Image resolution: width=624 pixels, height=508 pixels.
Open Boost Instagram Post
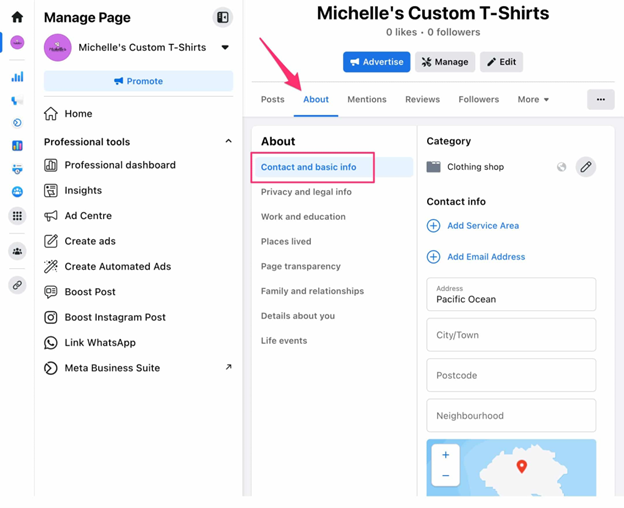tap(138, 317)
